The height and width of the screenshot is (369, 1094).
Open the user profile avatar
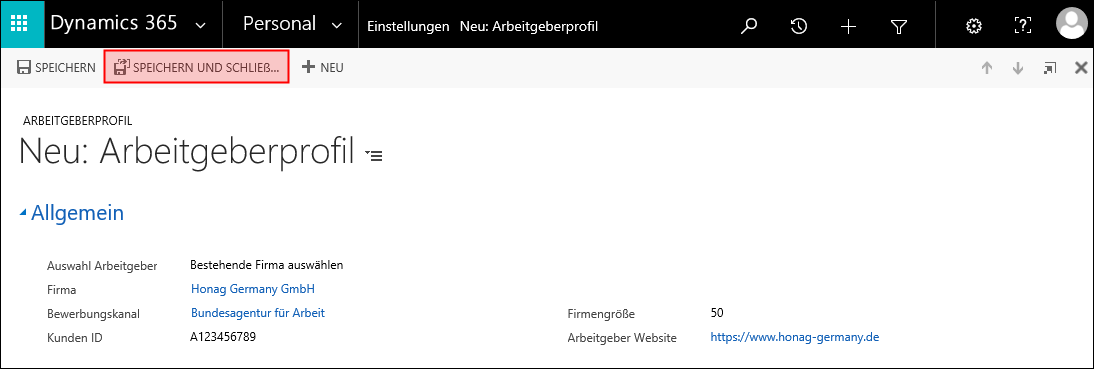[x=1073, y=25]
